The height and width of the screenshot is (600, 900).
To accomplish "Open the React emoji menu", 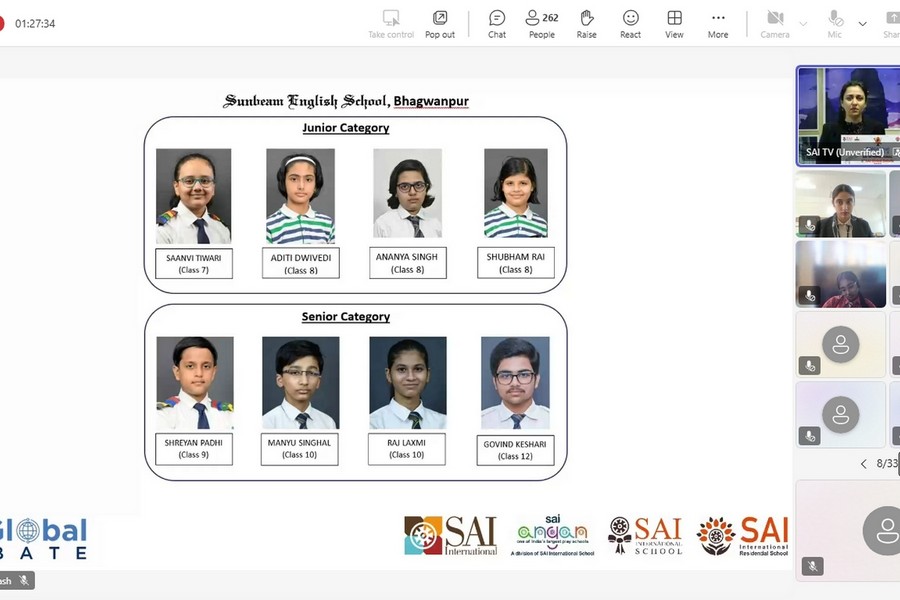I will tap(630, 23).
